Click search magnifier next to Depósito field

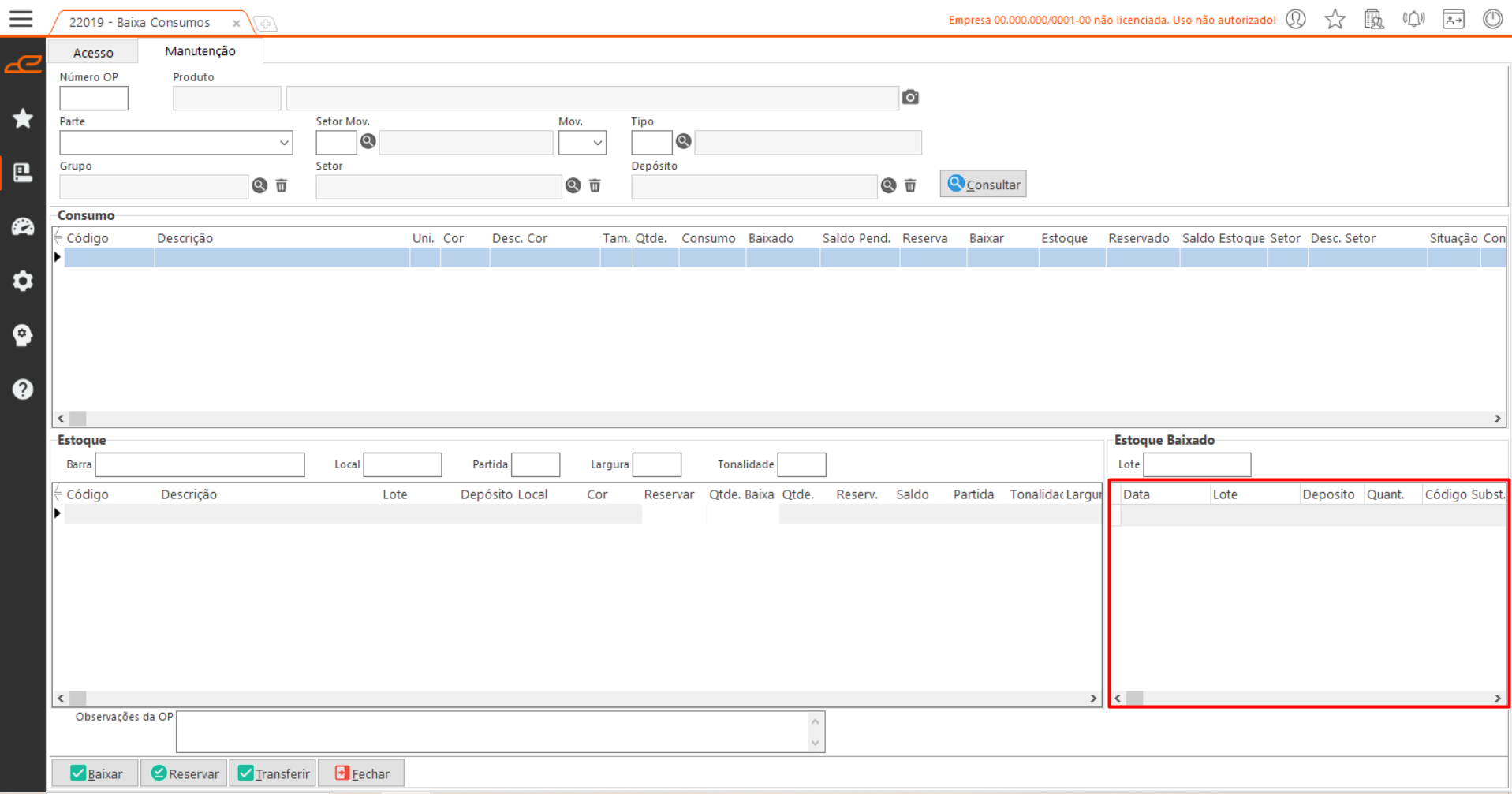(888, 185)
